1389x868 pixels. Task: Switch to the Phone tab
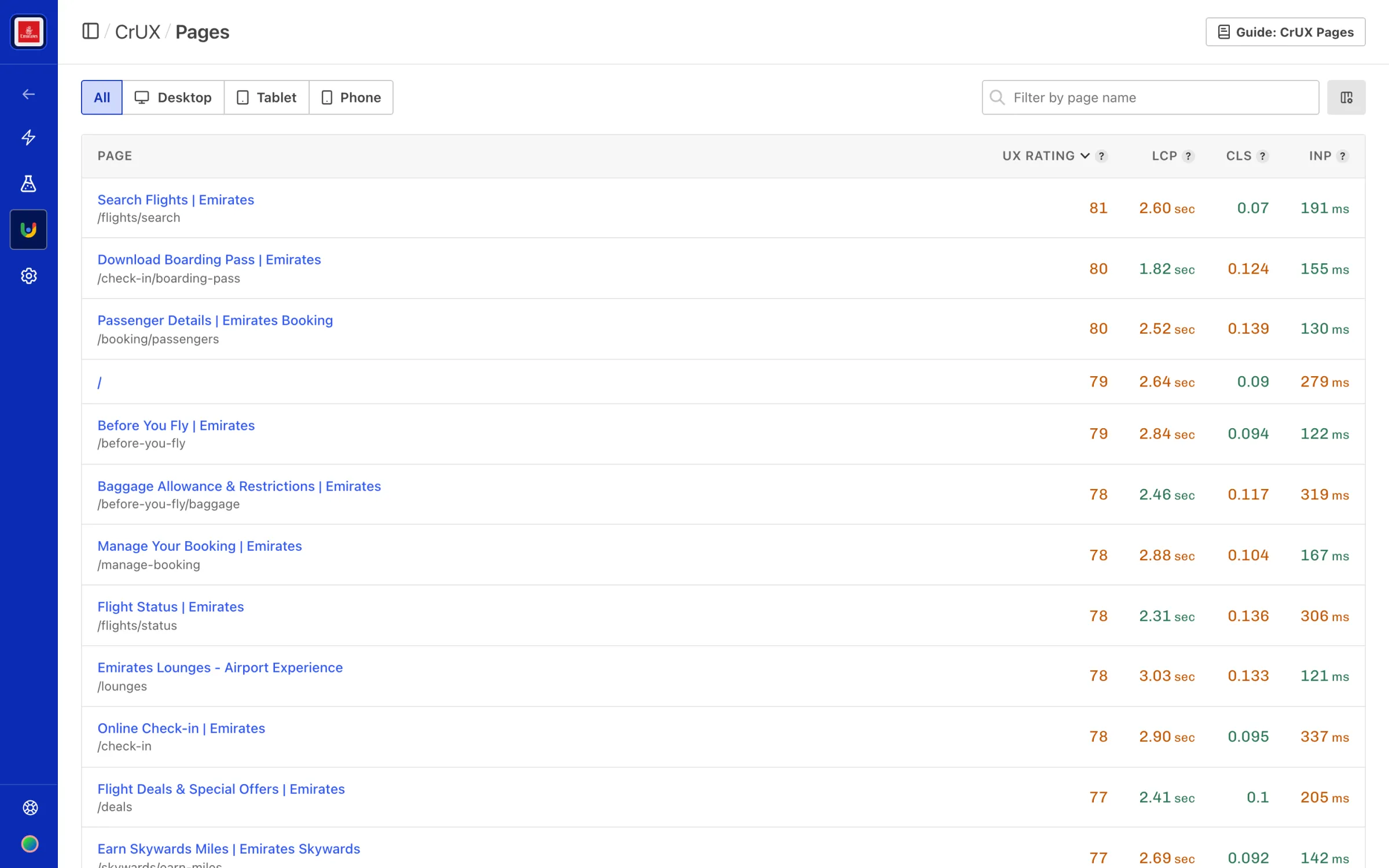pos(351,97)
